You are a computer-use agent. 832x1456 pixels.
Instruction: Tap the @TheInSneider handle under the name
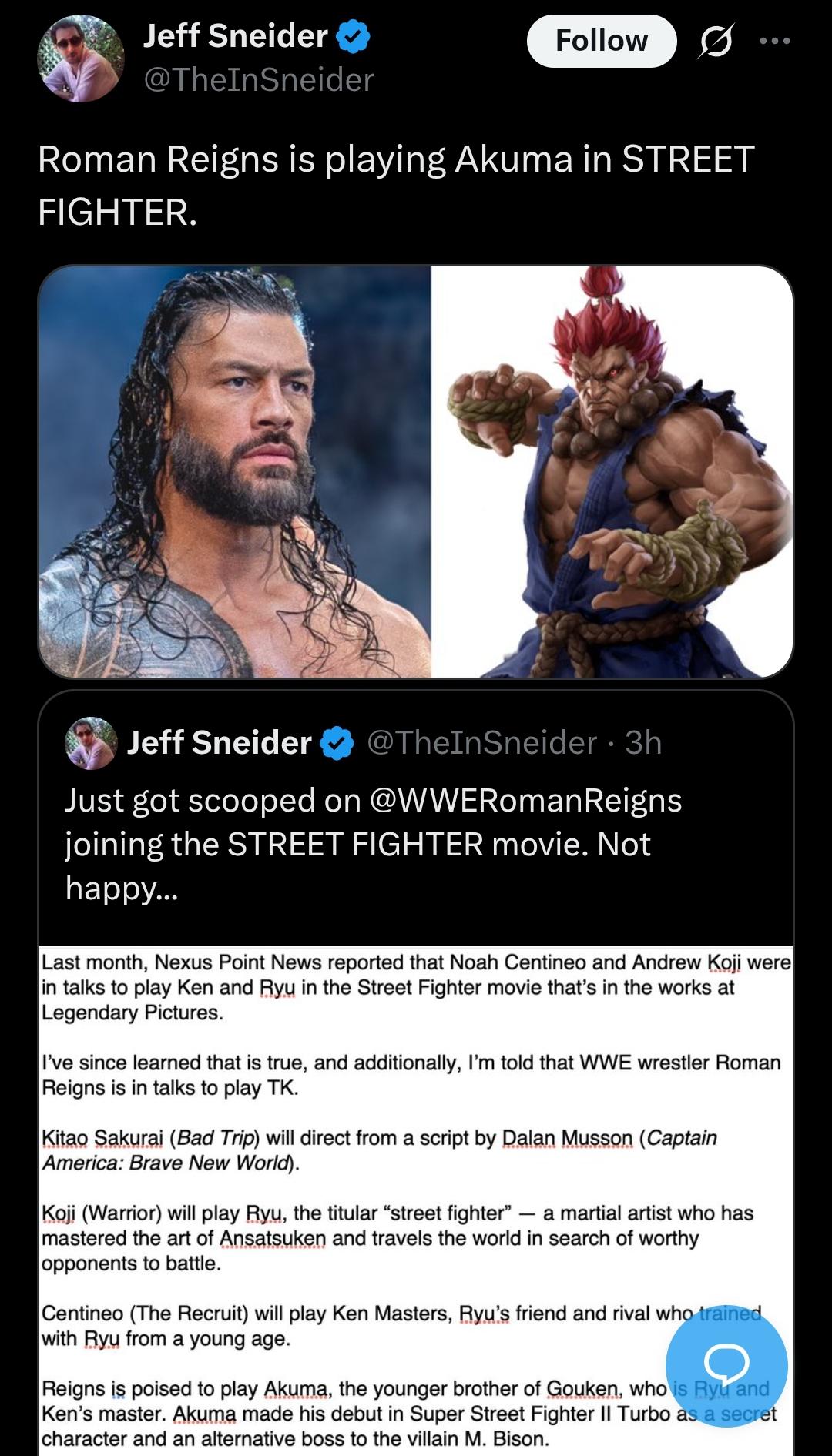tap(259, 80)
